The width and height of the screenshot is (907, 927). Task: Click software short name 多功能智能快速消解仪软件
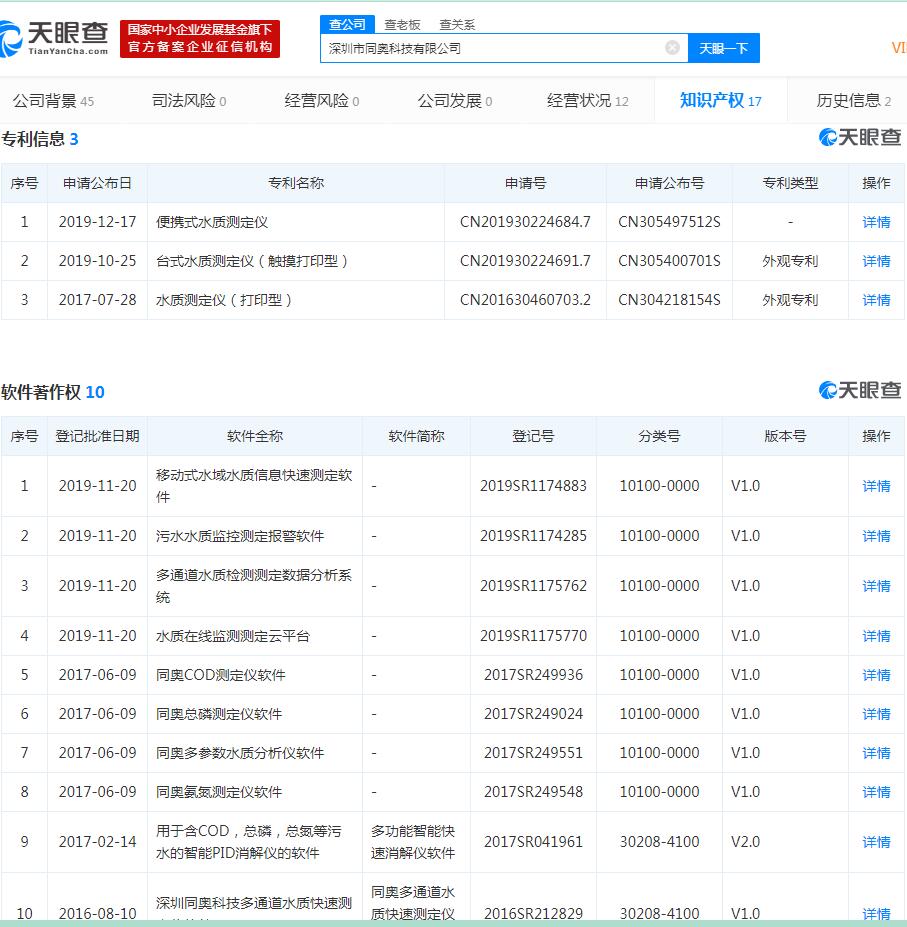[413, 842]
